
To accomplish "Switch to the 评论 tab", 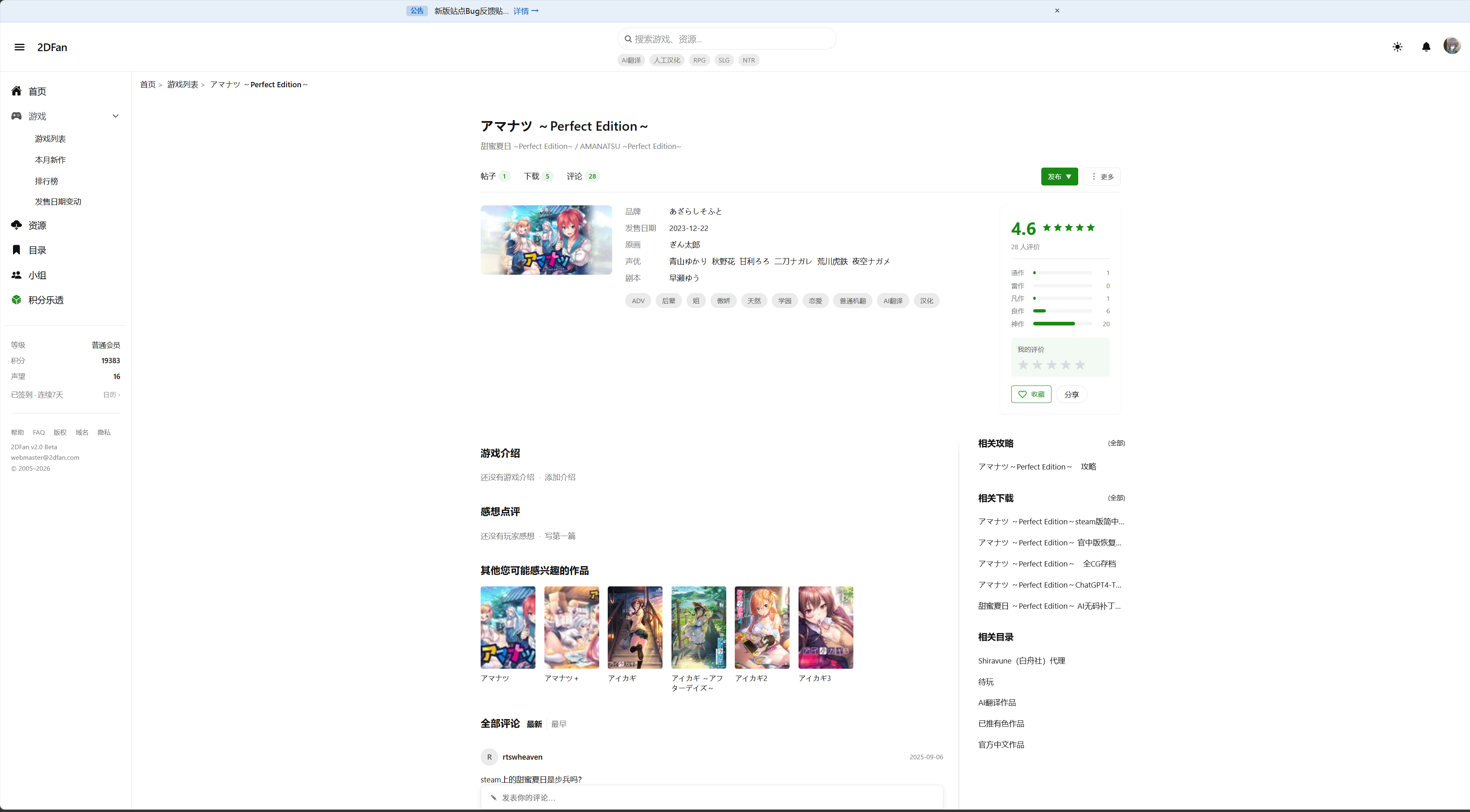I will (x=583, y=176).
